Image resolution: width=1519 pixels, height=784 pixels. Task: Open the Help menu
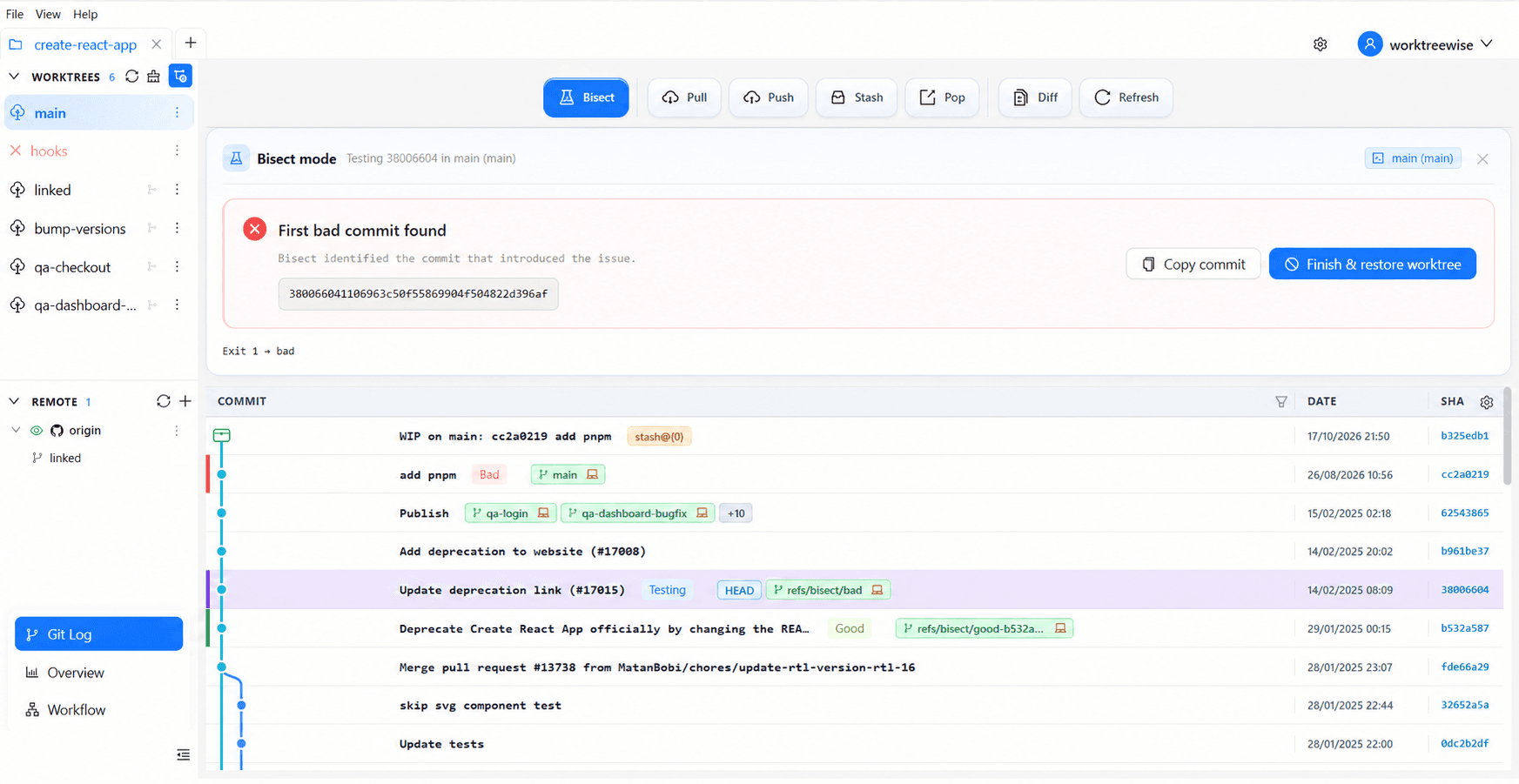coord(85,14)
